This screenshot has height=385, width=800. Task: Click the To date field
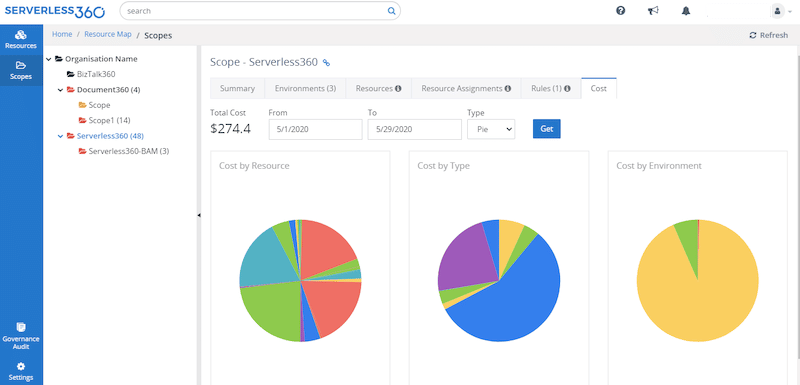point(414,129)
